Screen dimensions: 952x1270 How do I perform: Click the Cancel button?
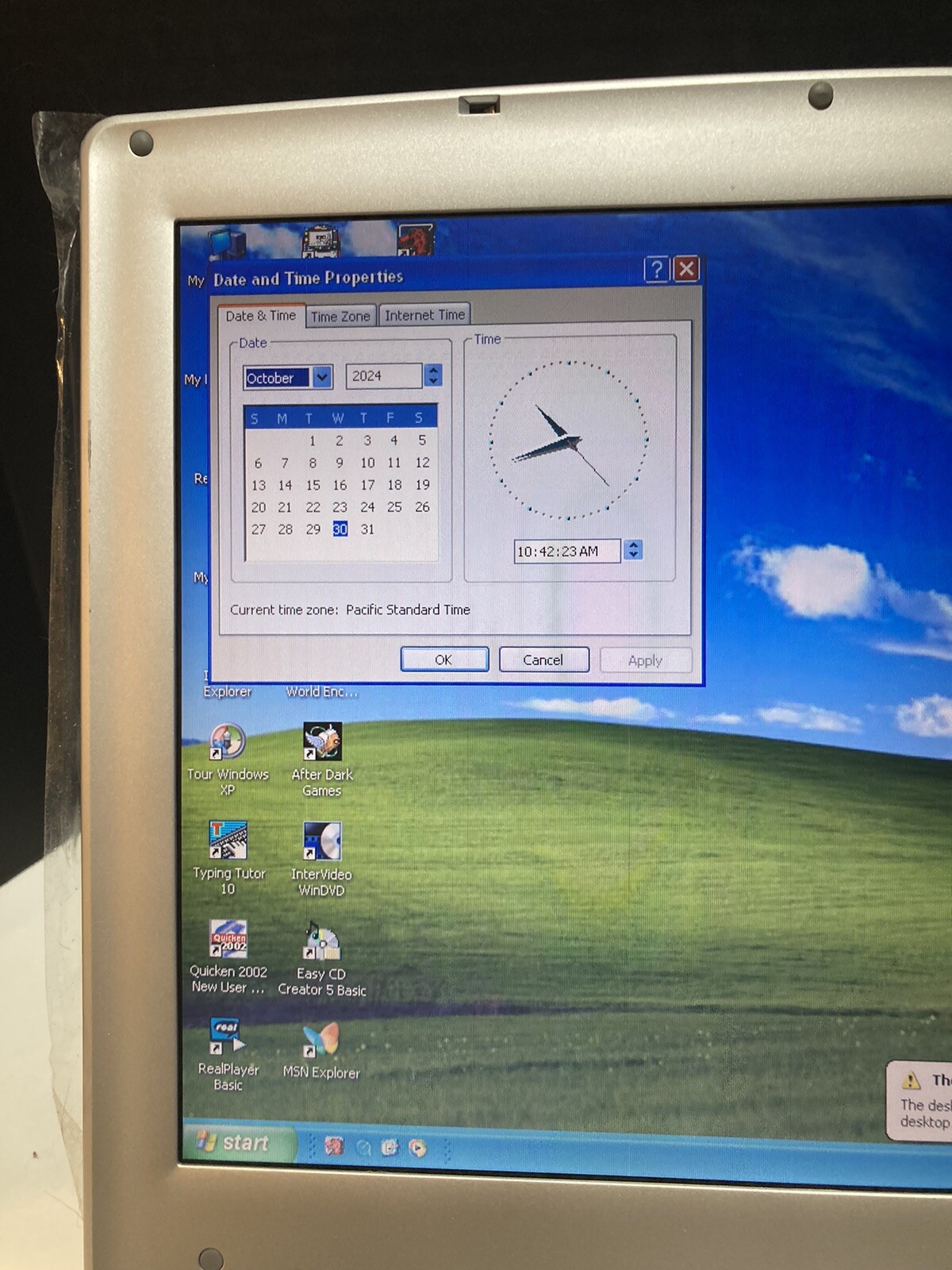tap(543, 660)
